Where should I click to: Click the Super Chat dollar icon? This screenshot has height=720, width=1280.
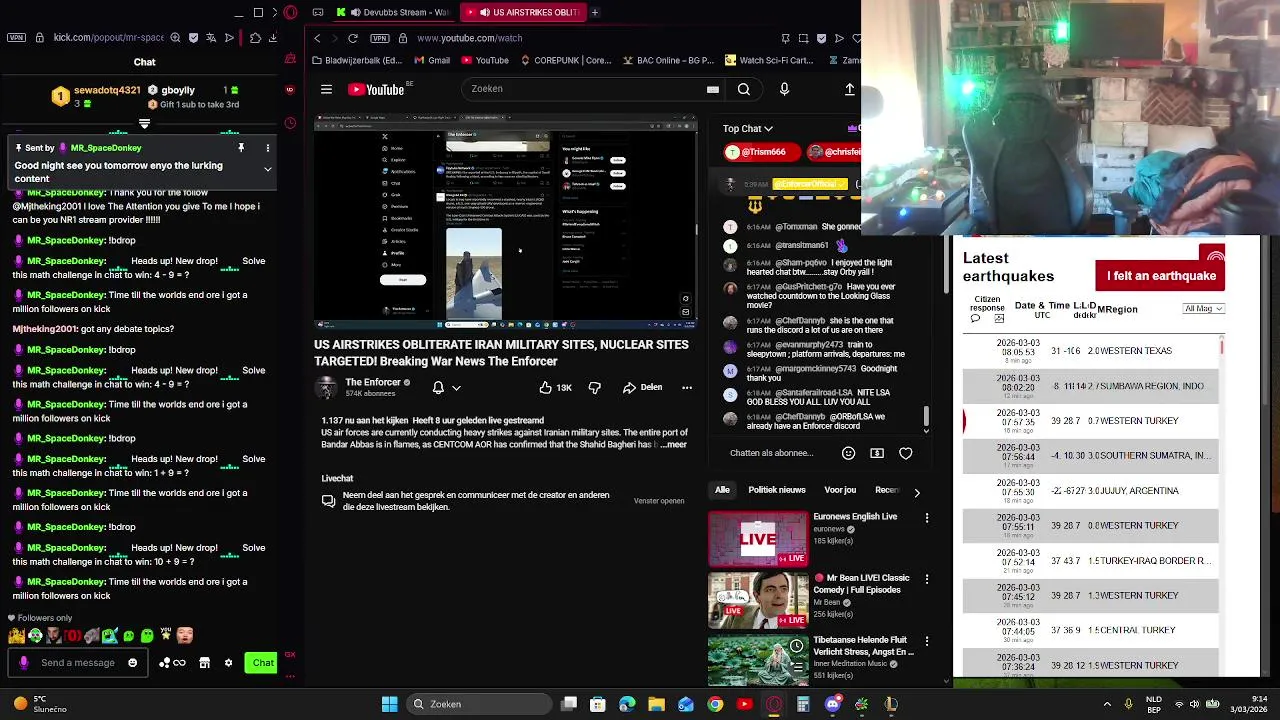(x=877, y=453)
